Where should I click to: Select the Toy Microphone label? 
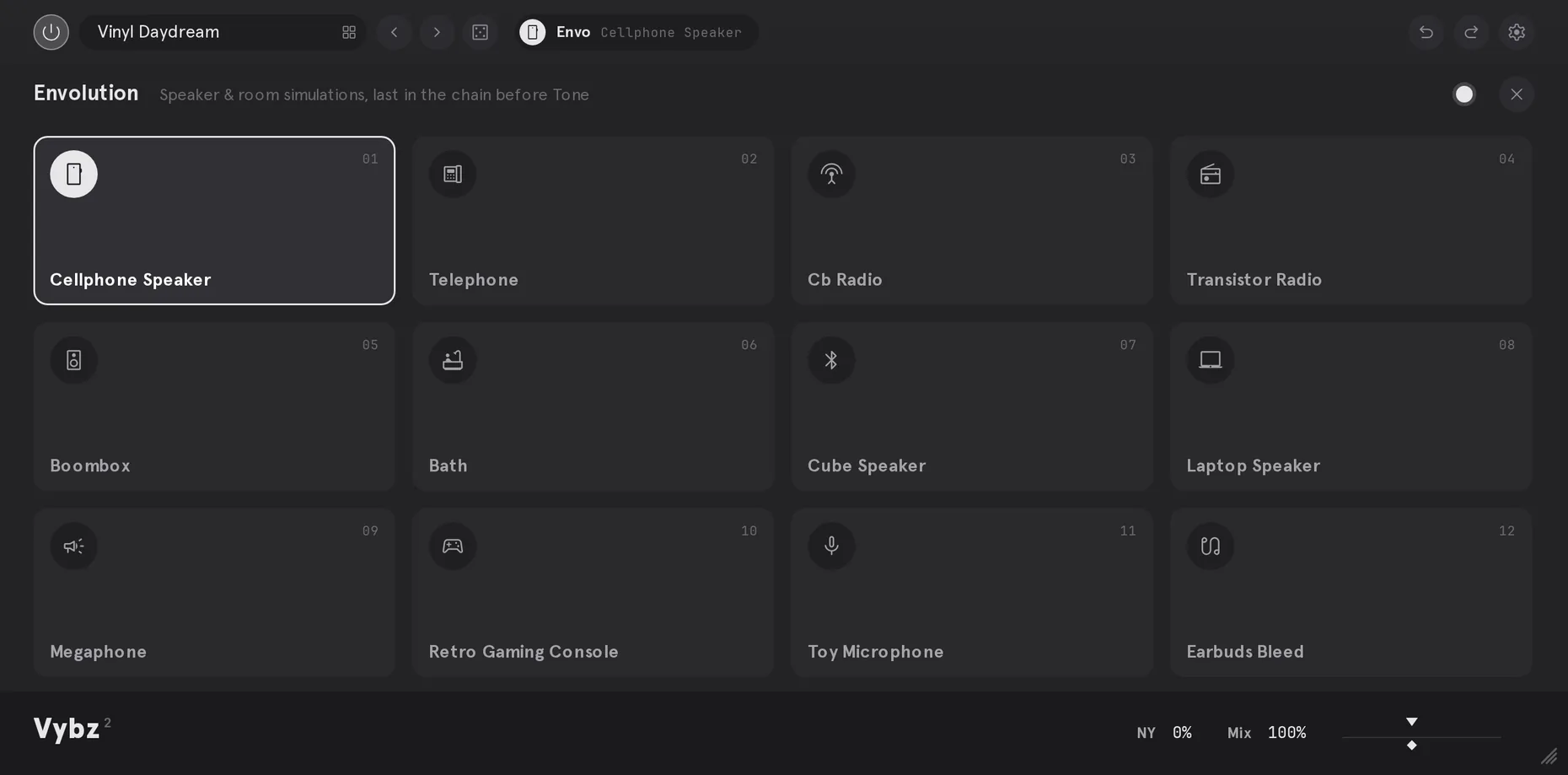[876, 652]
